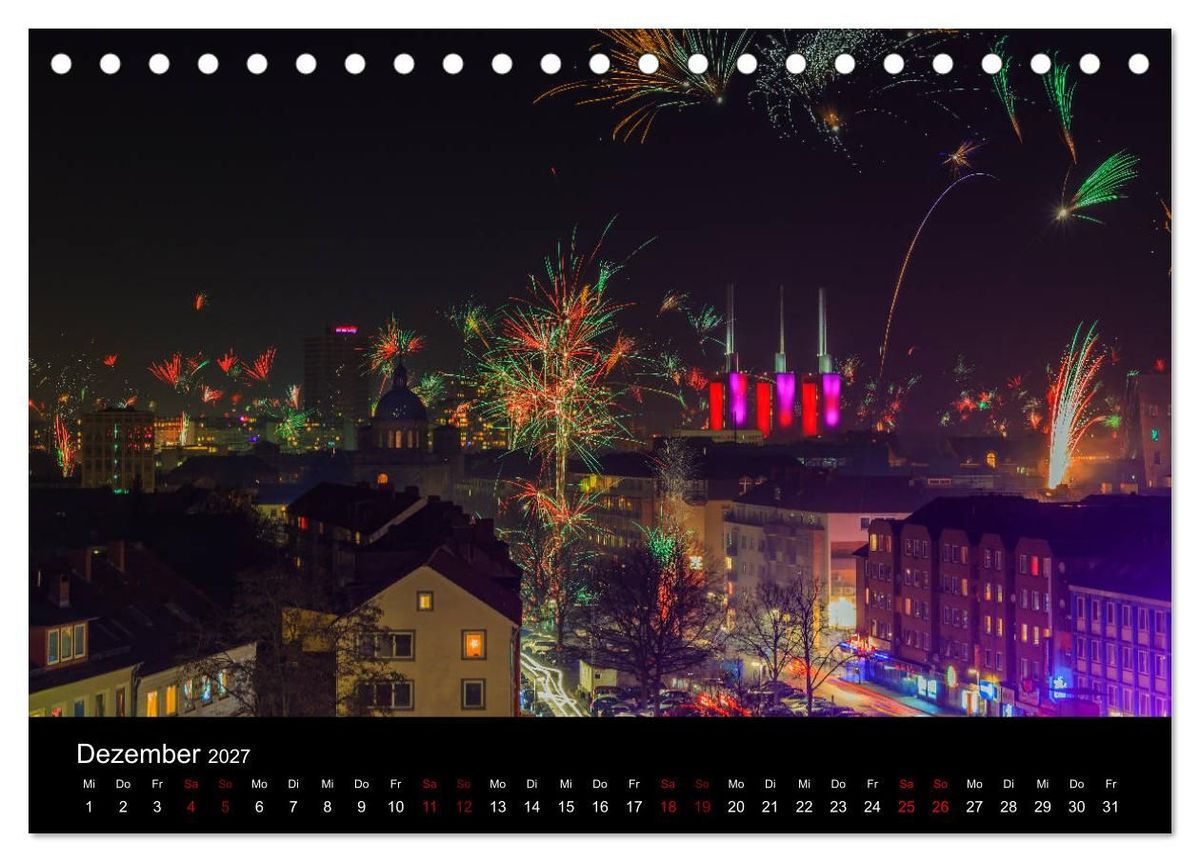Click the 'Fr' weekday label above day 31
The image size is (1200, 862).
(1110, 784)
